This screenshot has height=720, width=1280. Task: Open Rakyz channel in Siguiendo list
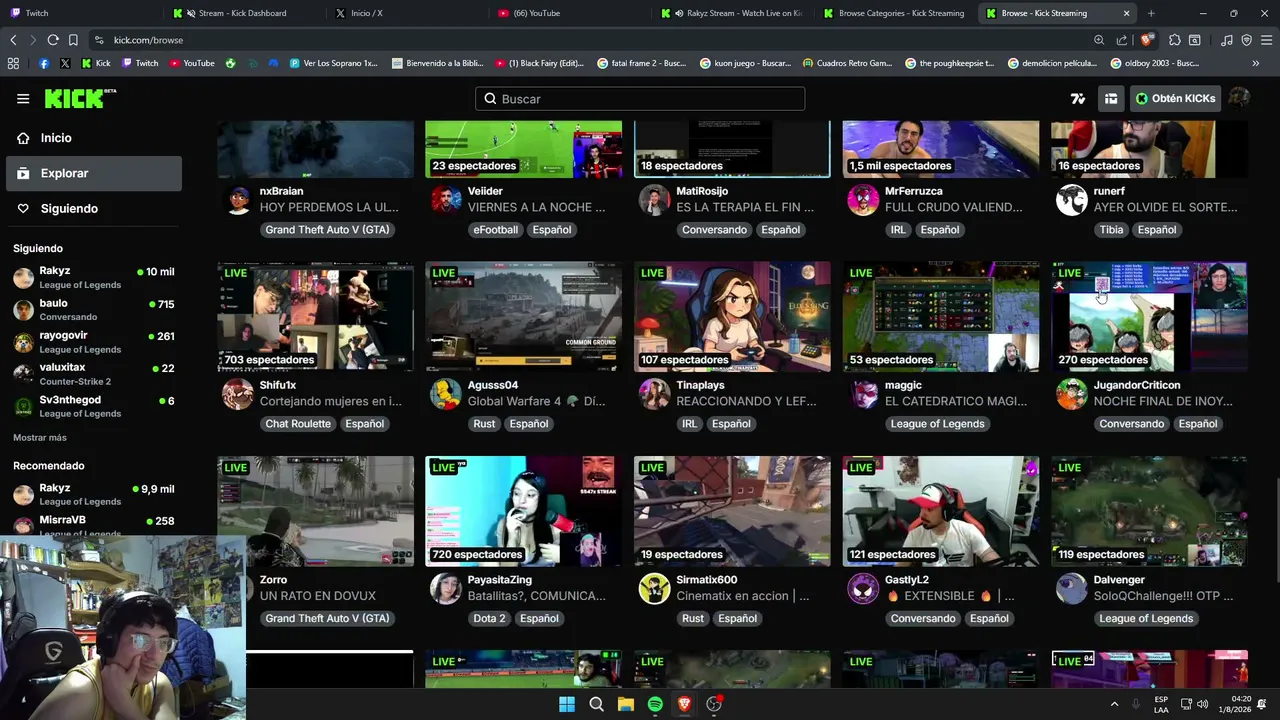(x=94, y=277)
